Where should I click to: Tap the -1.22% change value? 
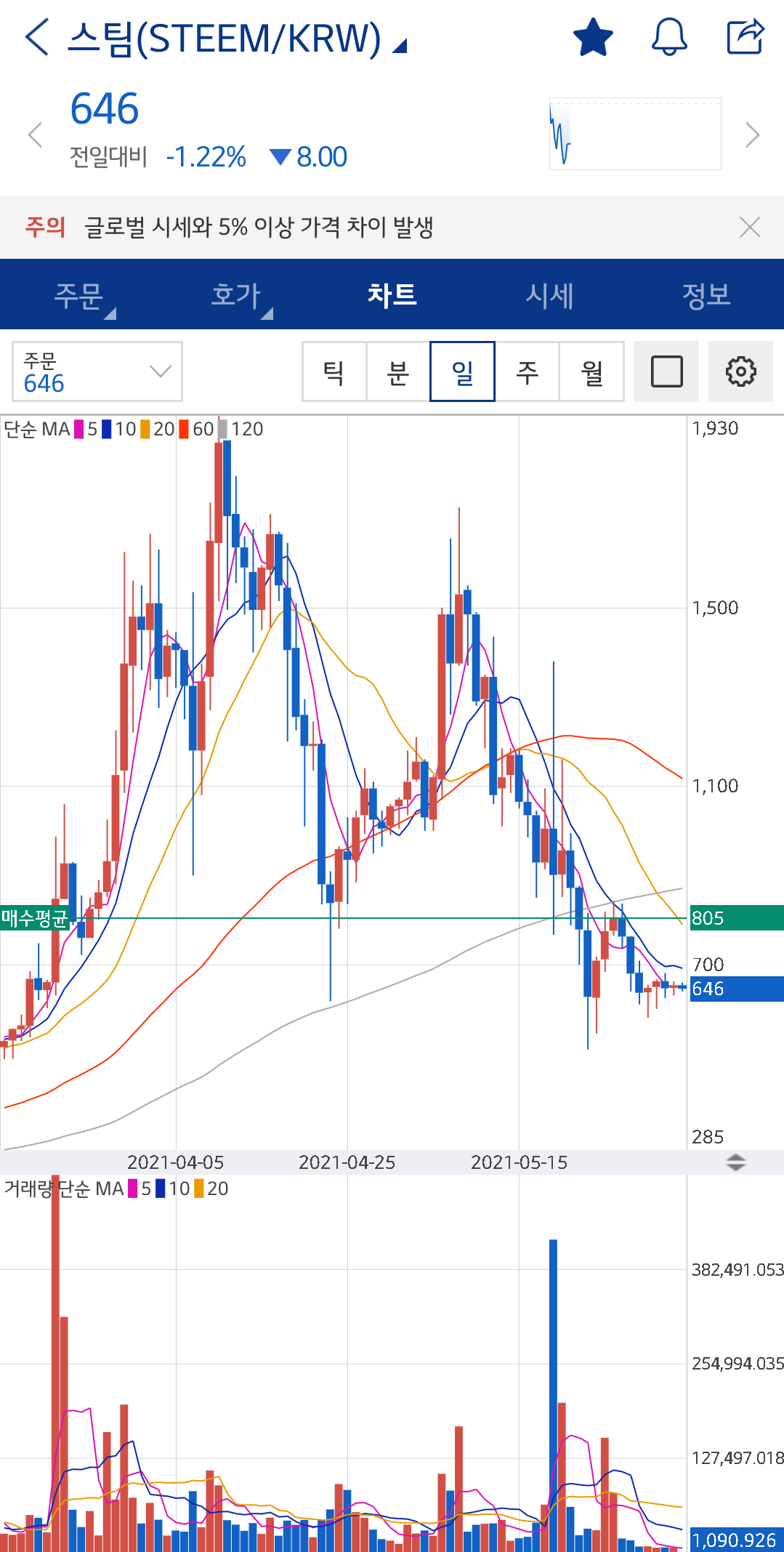pos(206,157)
